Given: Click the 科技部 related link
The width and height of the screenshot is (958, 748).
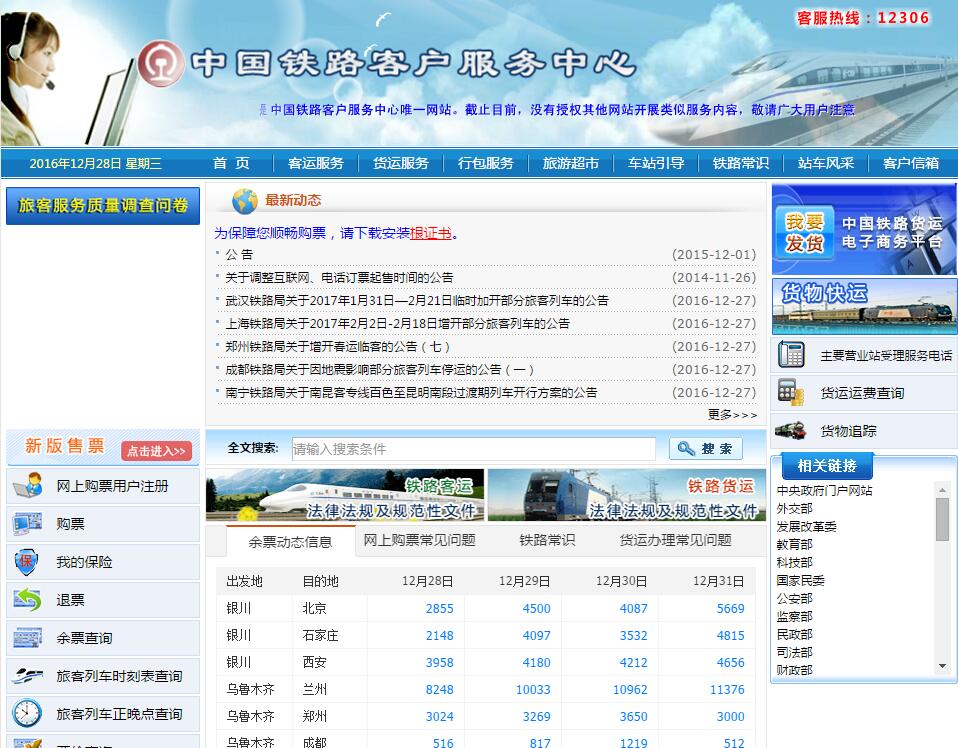Looking at the screenshot, I should click(794, 562).
